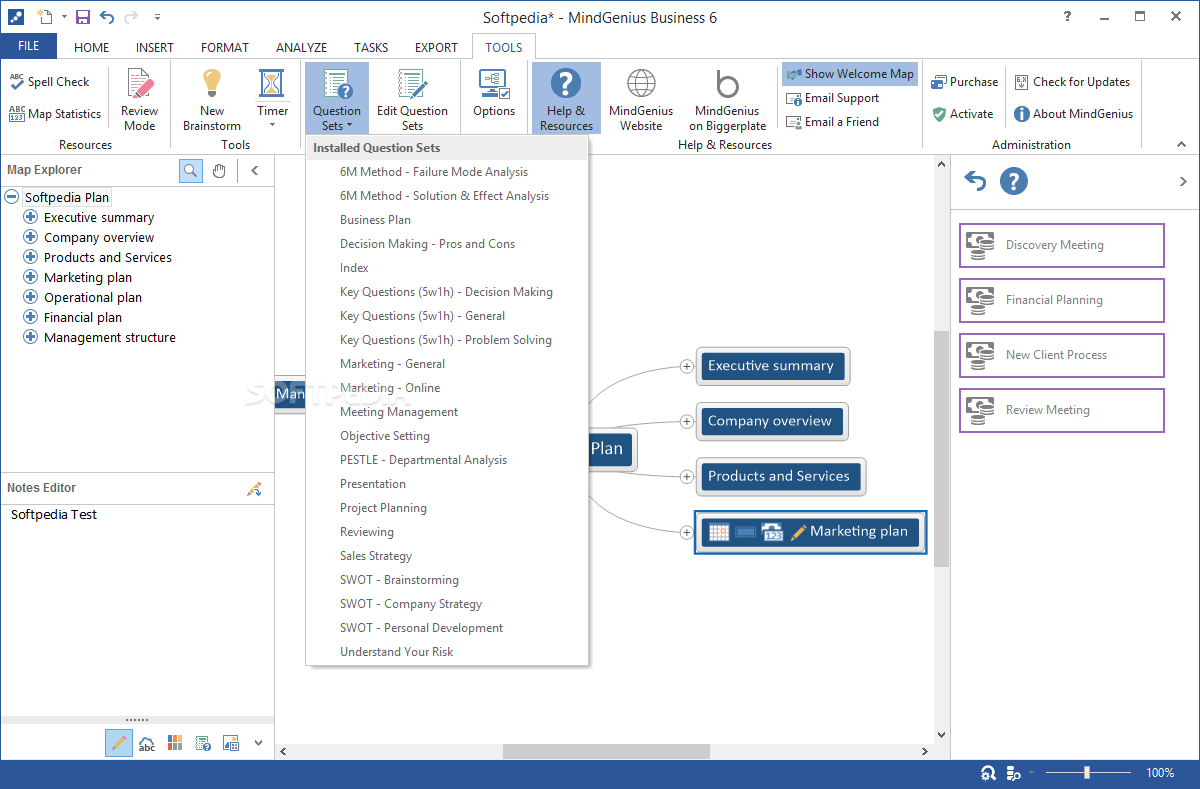Image resolution: width=1200 pixels, height=789 pixels.
Task: Choose Business Plan question set
Action: click(x=447, y=220)
